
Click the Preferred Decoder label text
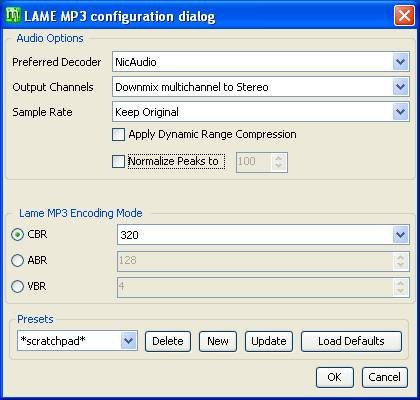coord(56,62)
